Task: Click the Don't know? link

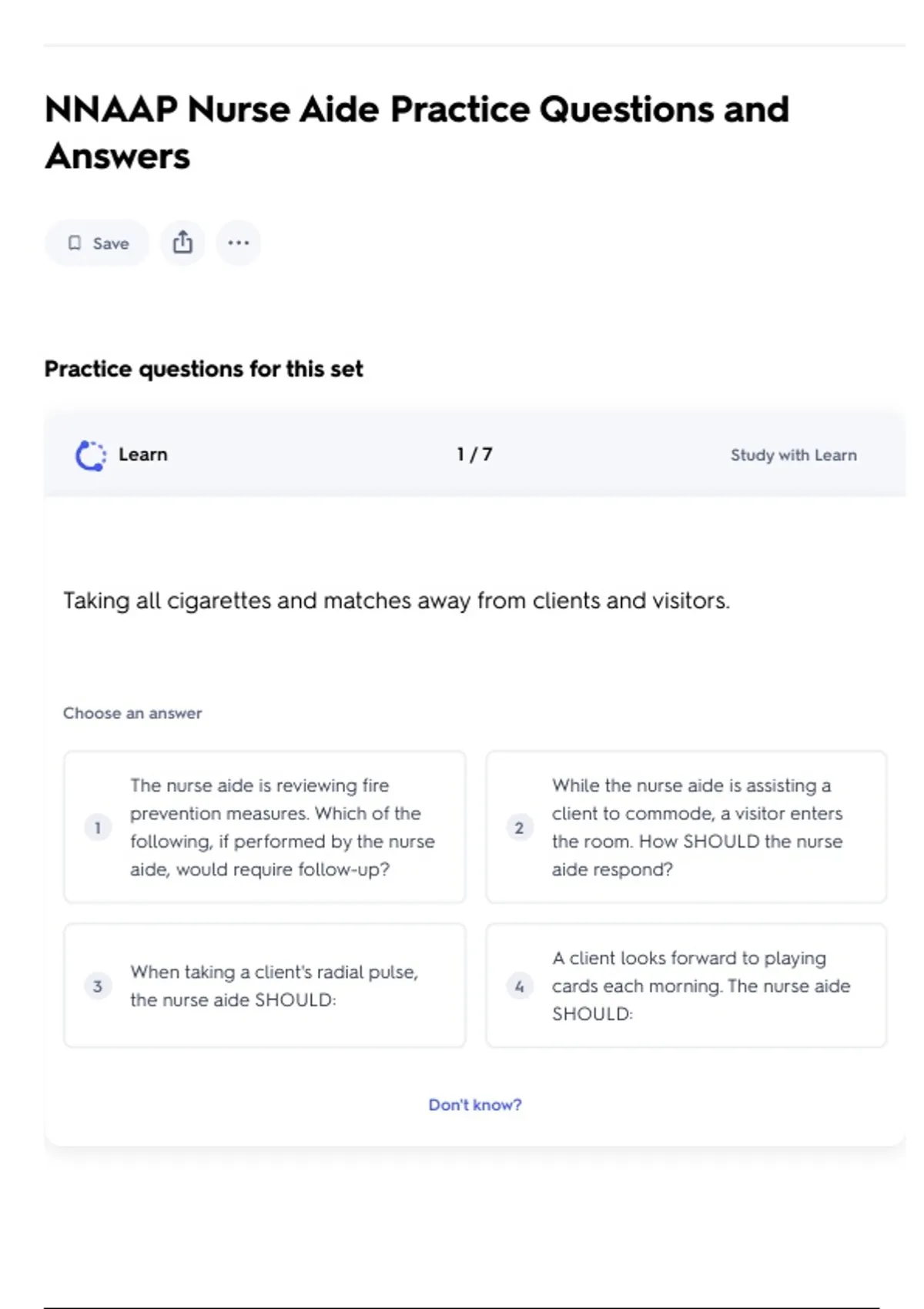Action: click(474, 1105)
